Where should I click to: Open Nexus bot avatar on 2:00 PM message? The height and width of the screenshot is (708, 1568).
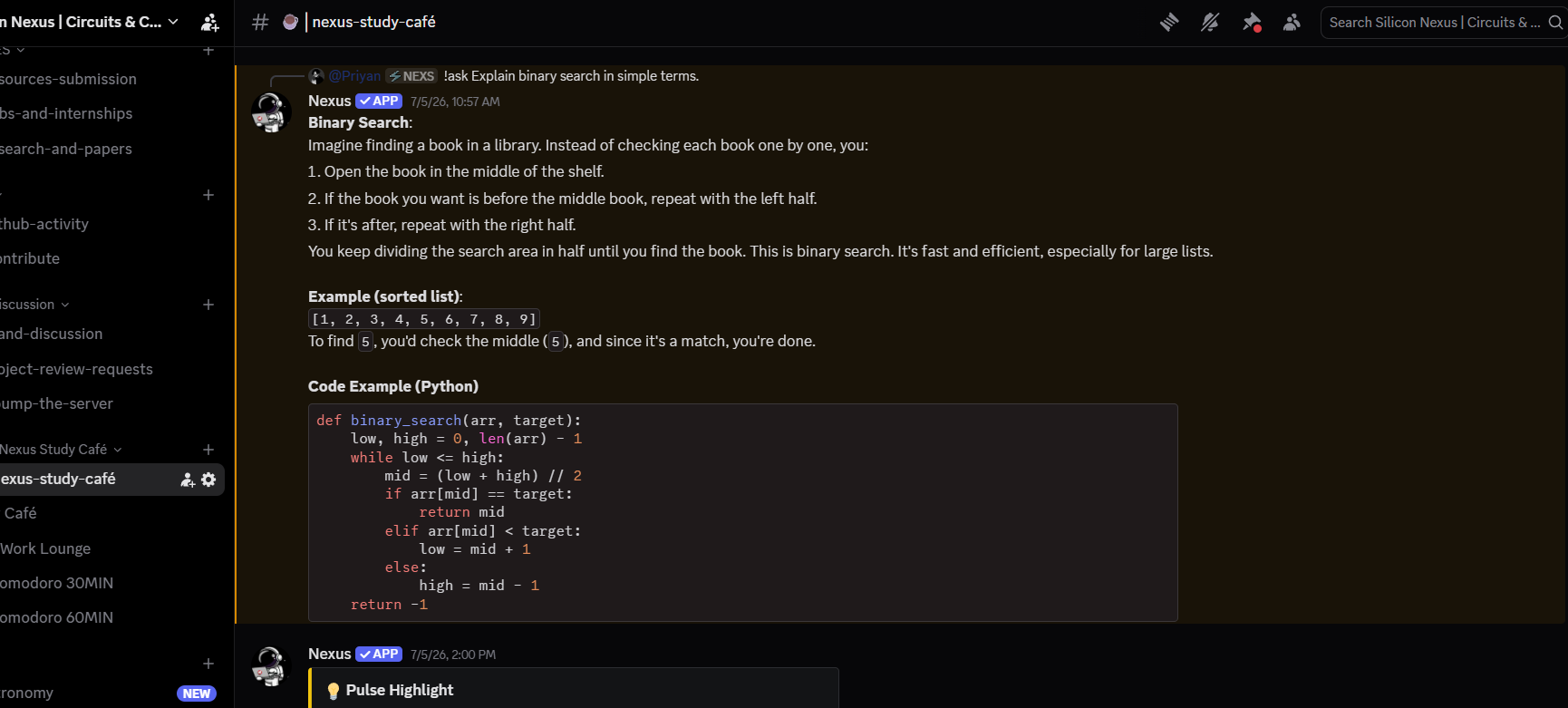coord(270,665)
